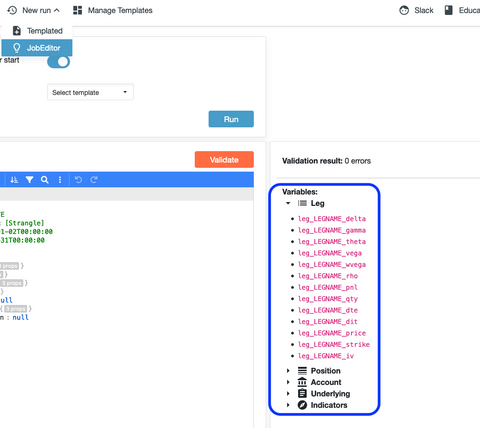480x428 pixels.
Task: Collapse the Leg variables group
Action: click(x=288, y=203)
